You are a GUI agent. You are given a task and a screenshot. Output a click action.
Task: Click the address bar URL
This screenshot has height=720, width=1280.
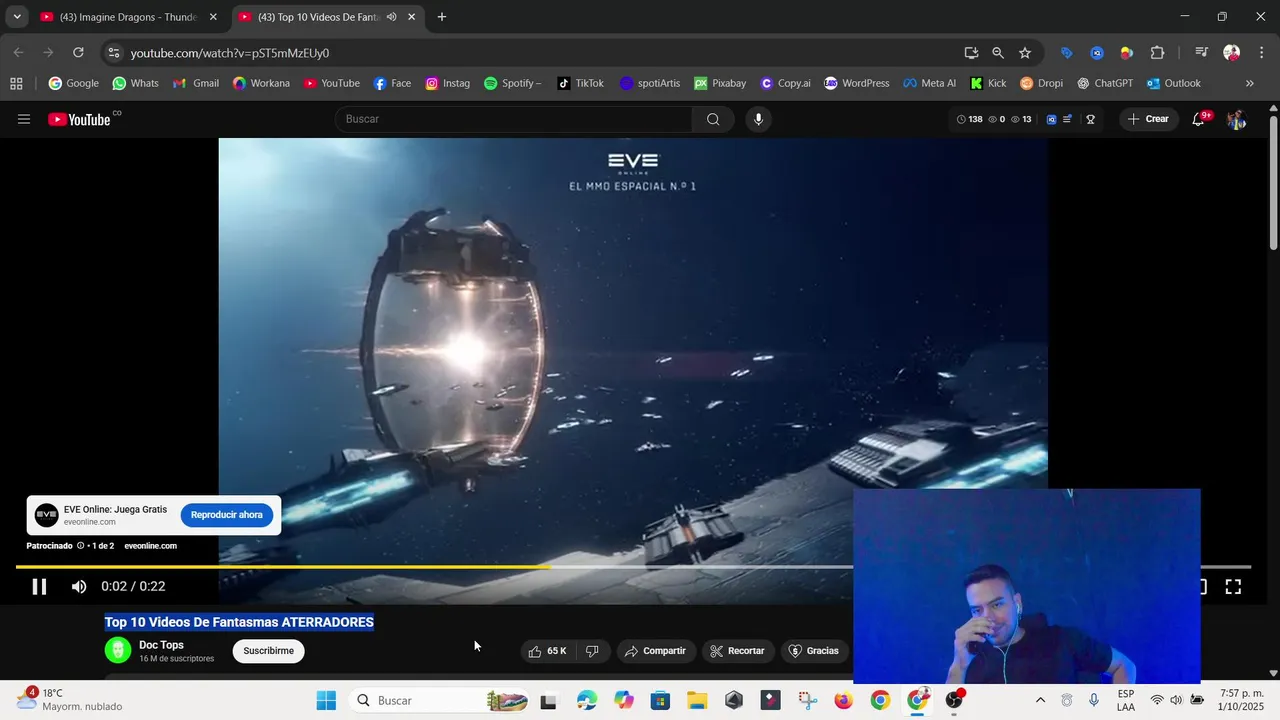(x=230, y=53)
